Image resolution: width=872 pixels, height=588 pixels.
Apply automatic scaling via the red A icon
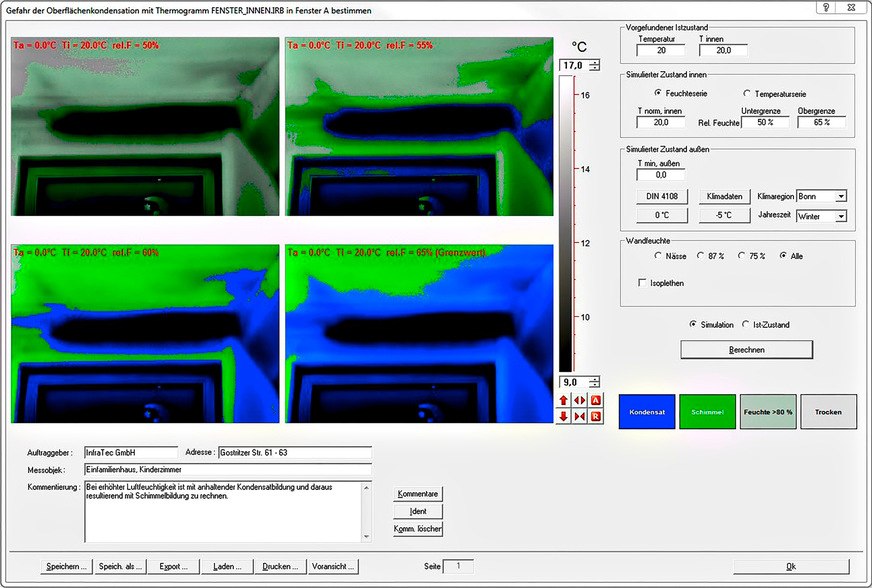point(594,400)
